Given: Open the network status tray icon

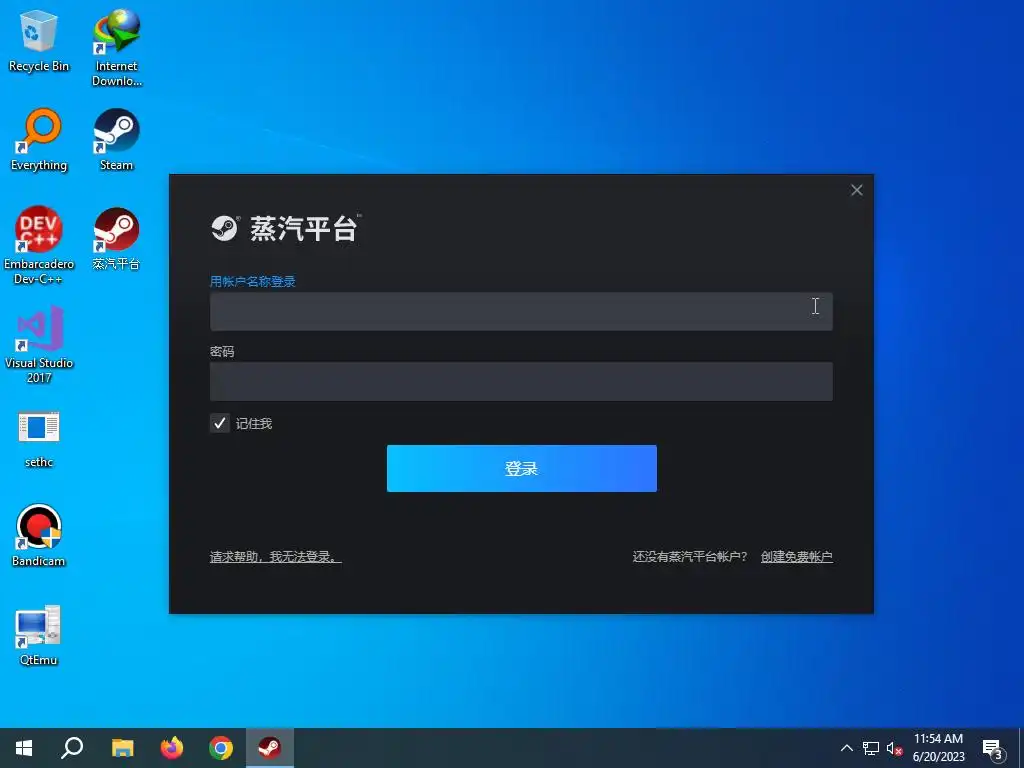Looking at the screenshot, I should [x=871, y=748].
